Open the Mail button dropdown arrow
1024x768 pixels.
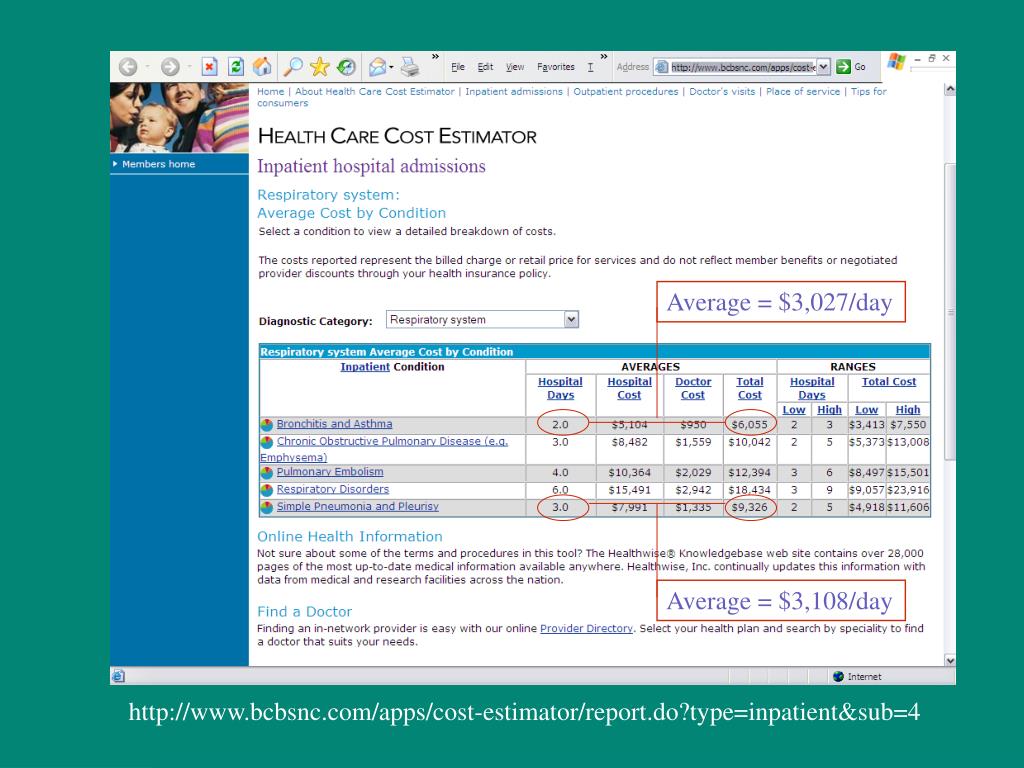click(x=391, y=67)
